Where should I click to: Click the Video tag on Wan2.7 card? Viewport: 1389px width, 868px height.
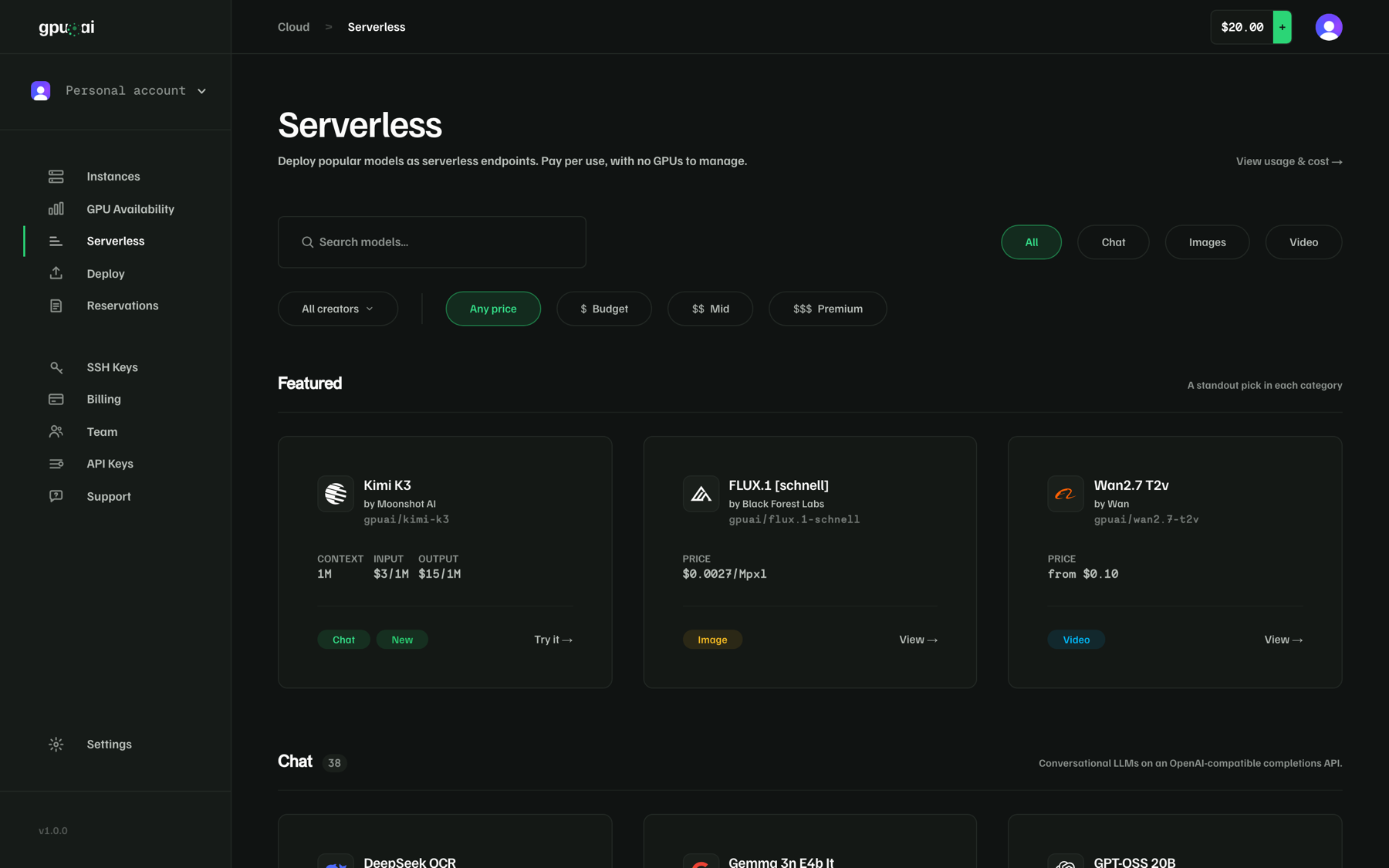click(1076, 640)
